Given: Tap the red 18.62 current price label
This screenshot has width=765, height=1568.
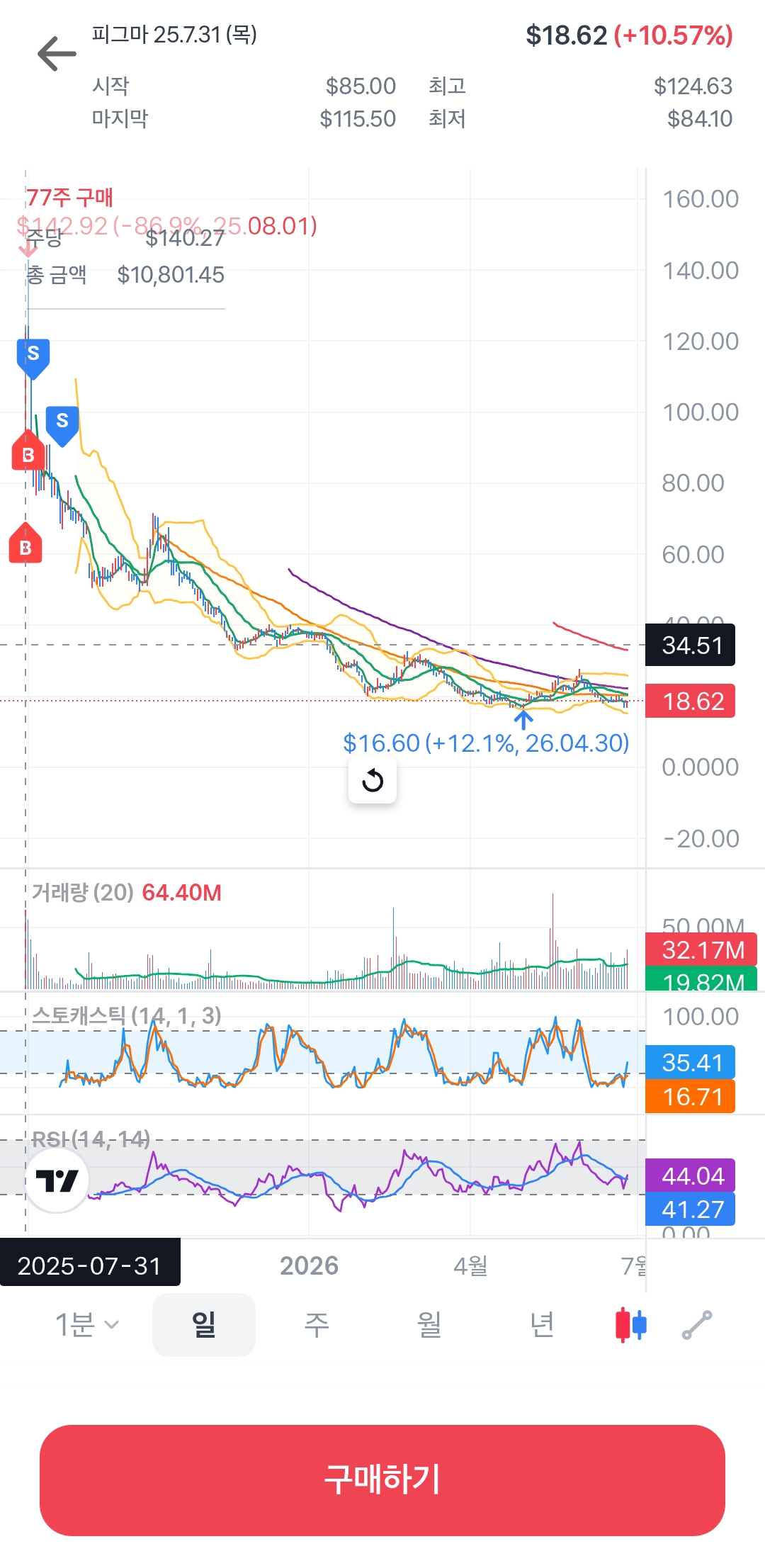Looking at the screenshot, I should (691, 701).
